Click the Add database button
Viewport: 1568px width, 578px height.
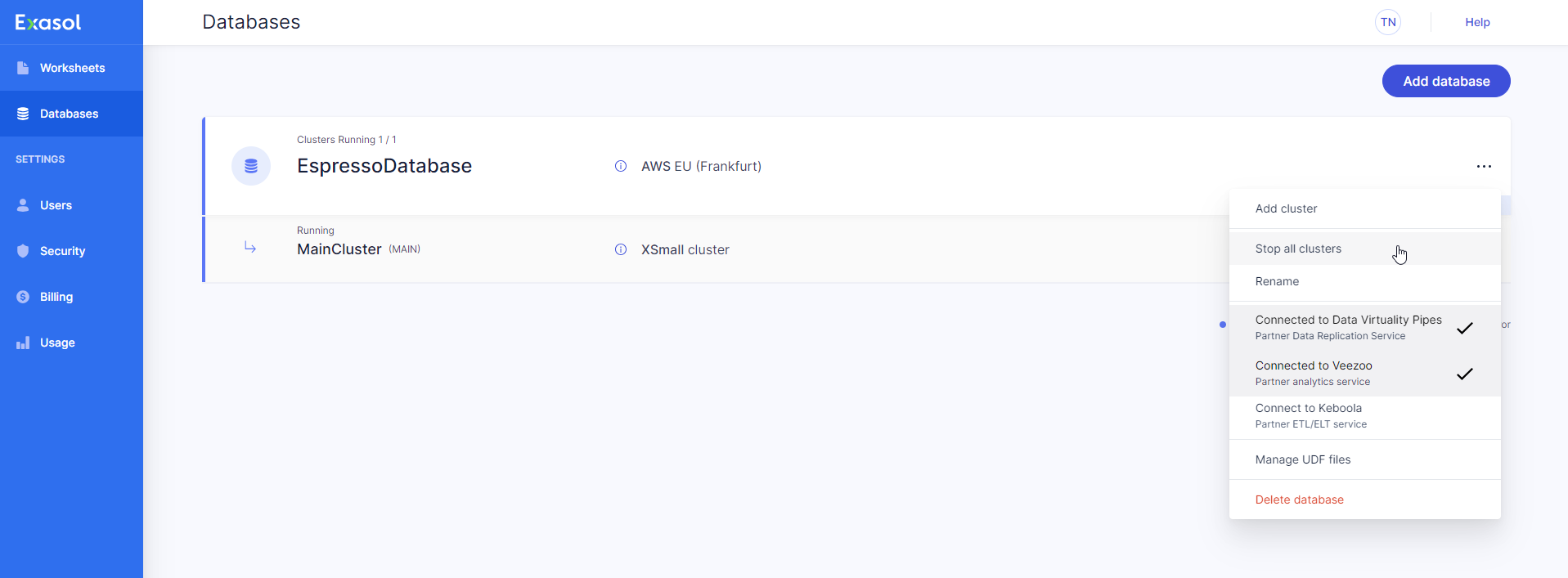click(x=1445, y=81)
